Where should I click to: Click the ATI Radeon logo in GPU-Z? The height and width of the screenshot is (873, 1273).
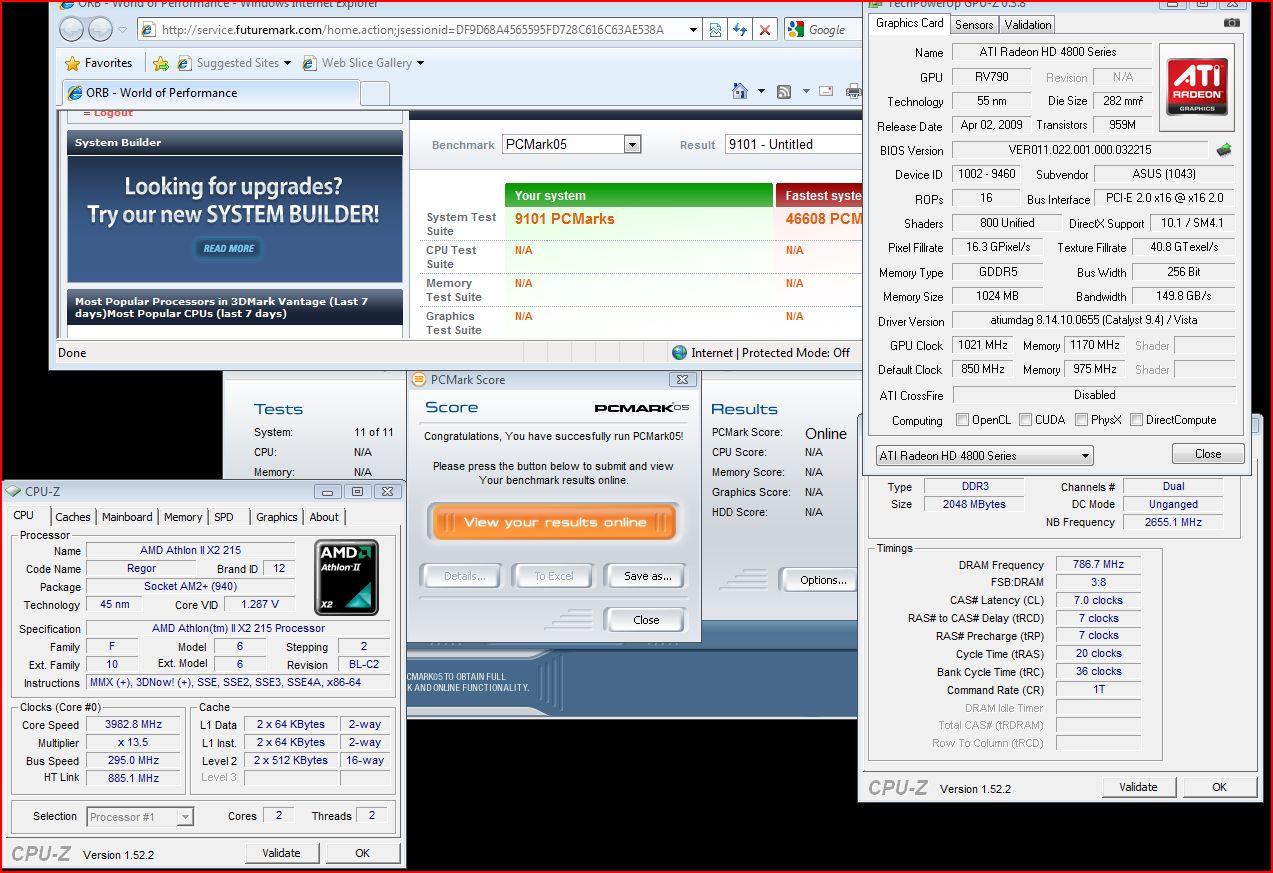click(1197, 86)
